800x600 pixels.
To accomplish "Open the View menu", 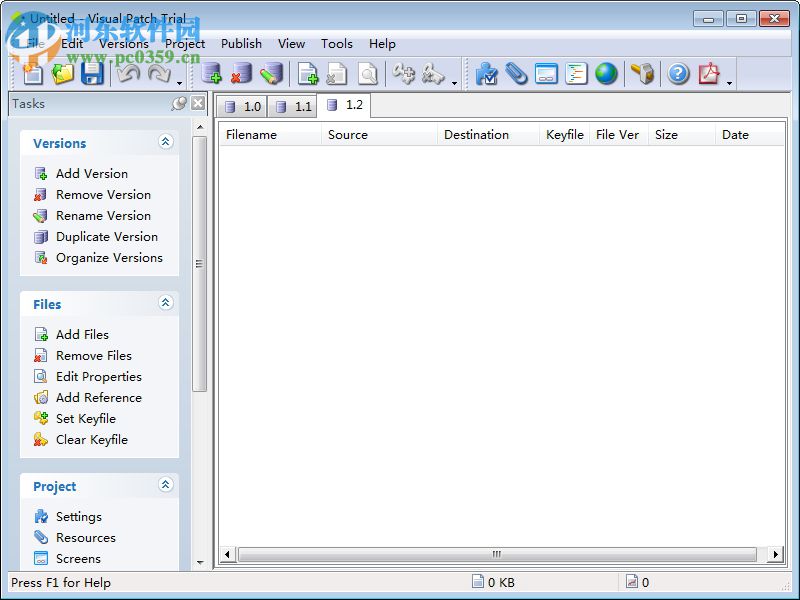I will pos(291,44).
